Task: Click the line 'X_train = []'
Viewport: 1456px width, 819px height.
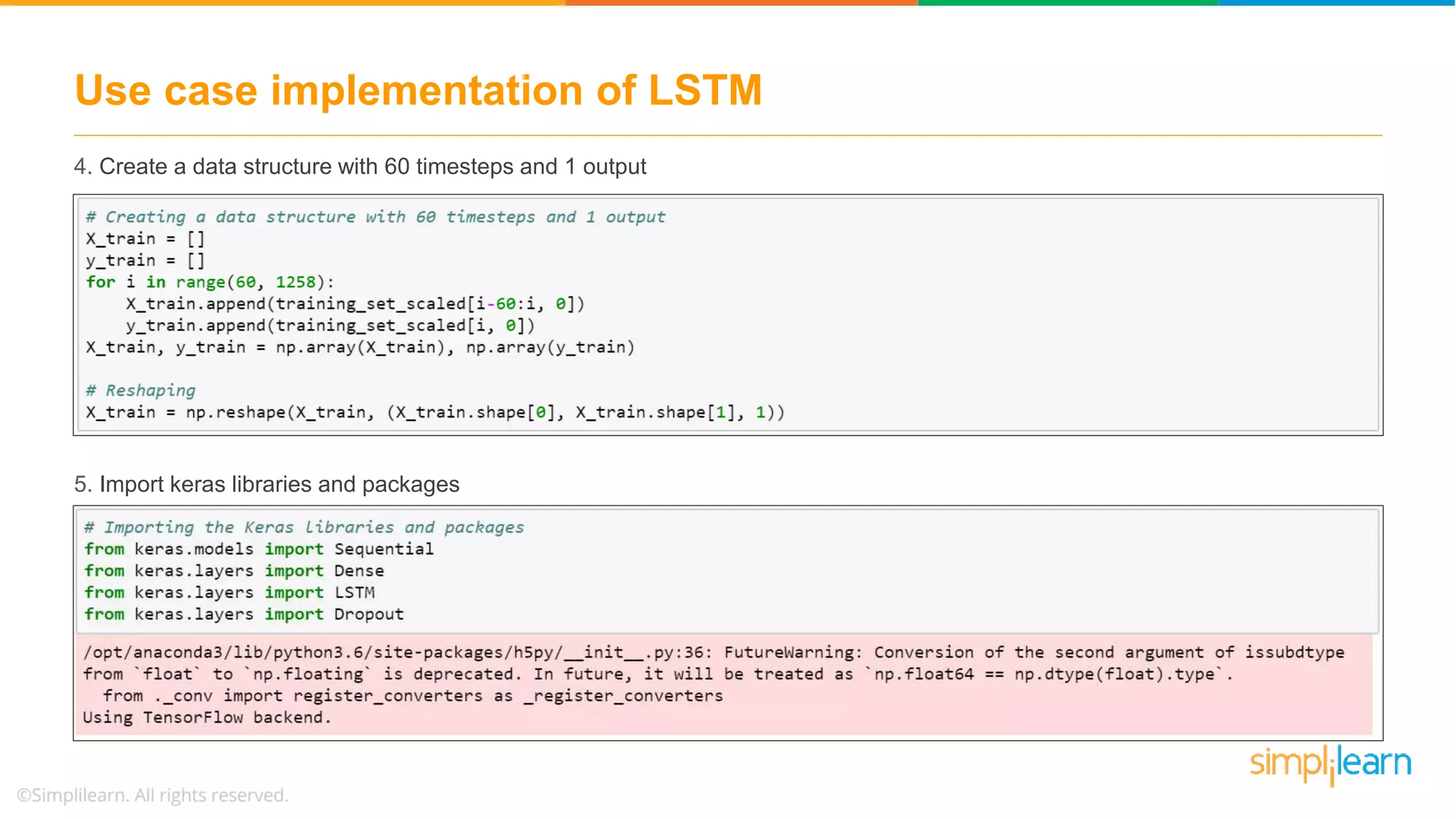Action: coord(145,239)
